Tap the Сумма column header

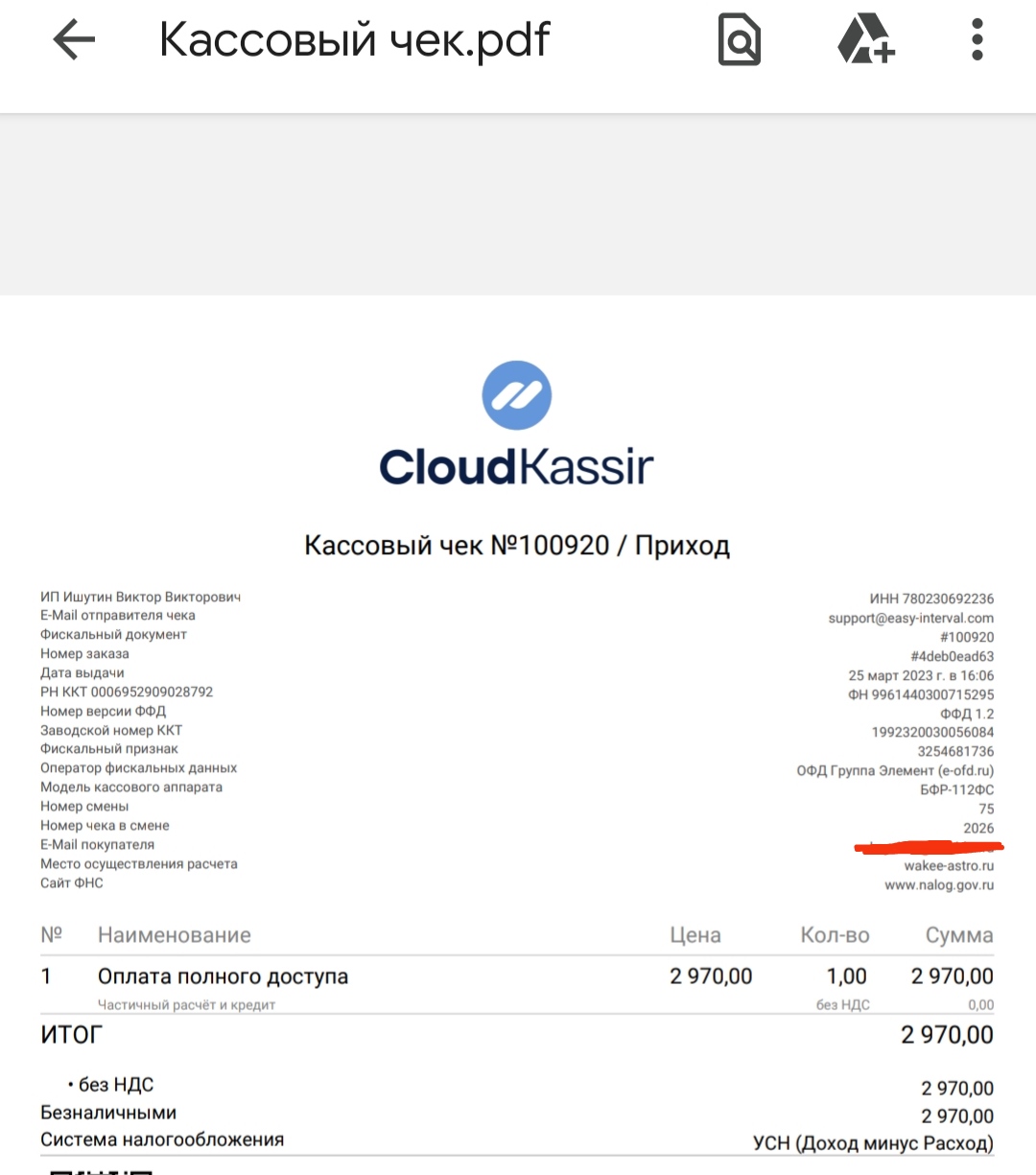coord(958,935)
